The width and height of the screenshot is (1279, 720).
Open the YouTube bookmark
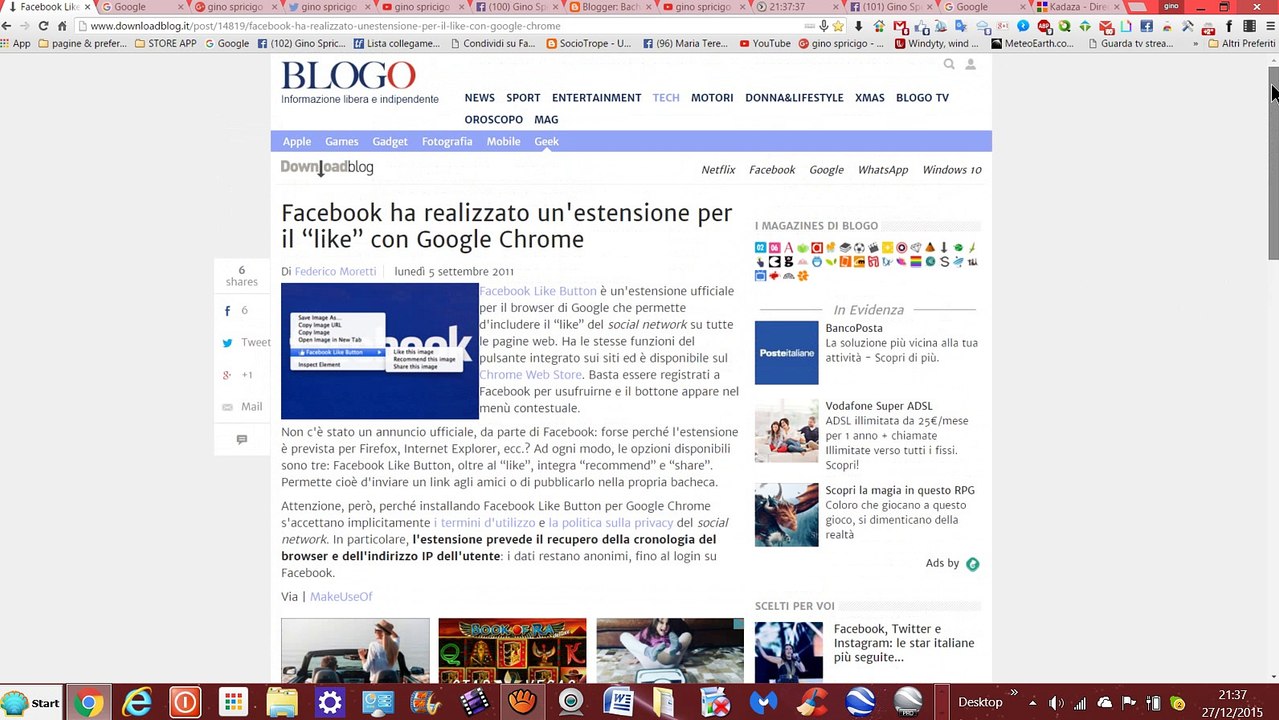point(765,44)
